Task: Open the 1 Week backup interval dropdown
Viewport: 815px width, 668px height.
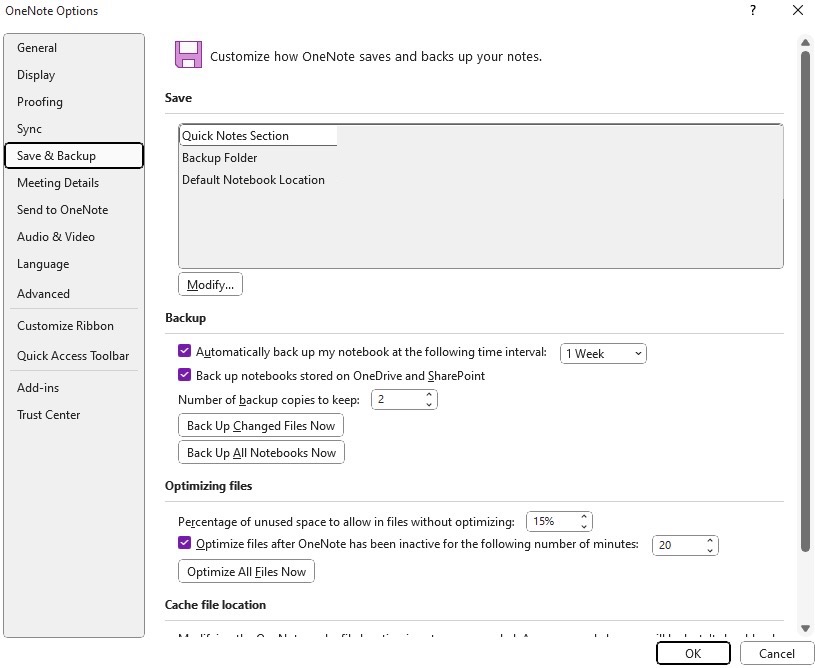Action: click(603, 353)
